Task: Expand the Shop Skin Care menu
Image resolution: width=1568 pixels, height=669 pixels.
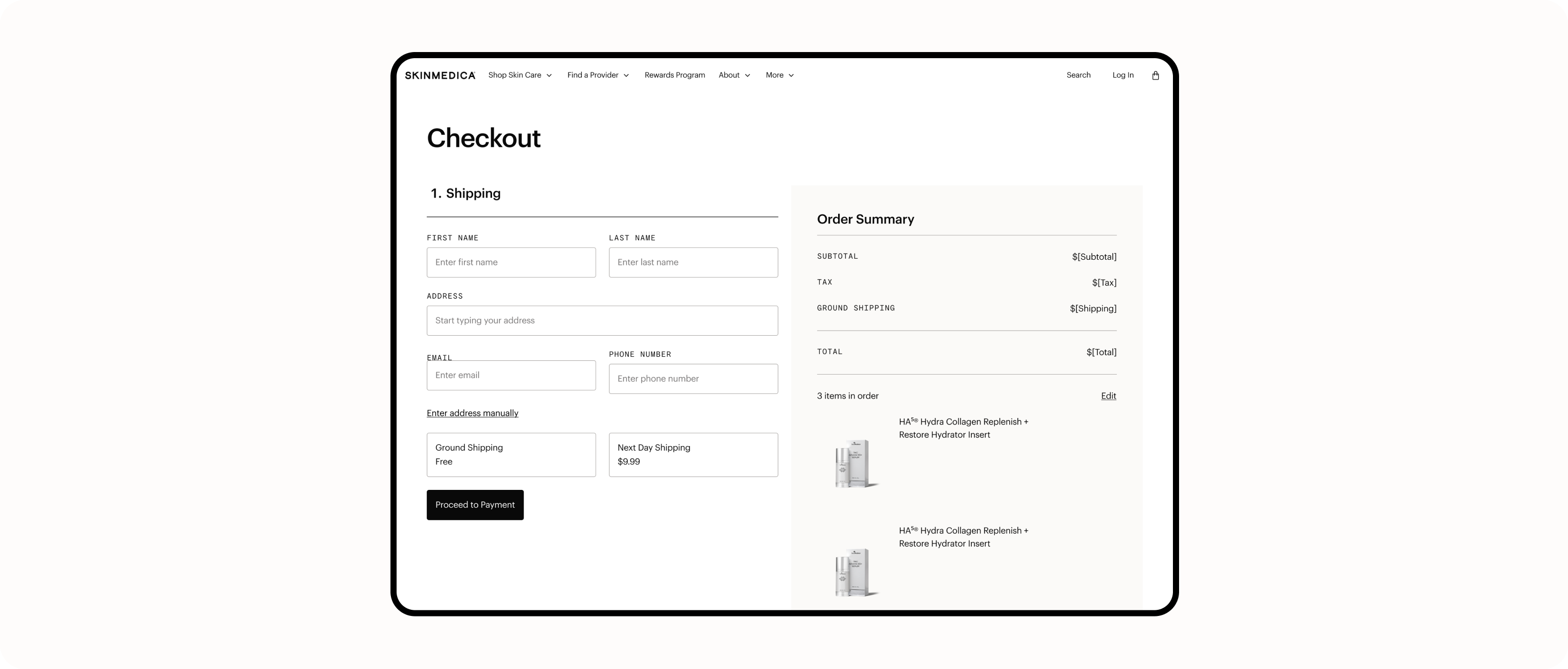Action: pyautogui.click(x=520, y=75)
